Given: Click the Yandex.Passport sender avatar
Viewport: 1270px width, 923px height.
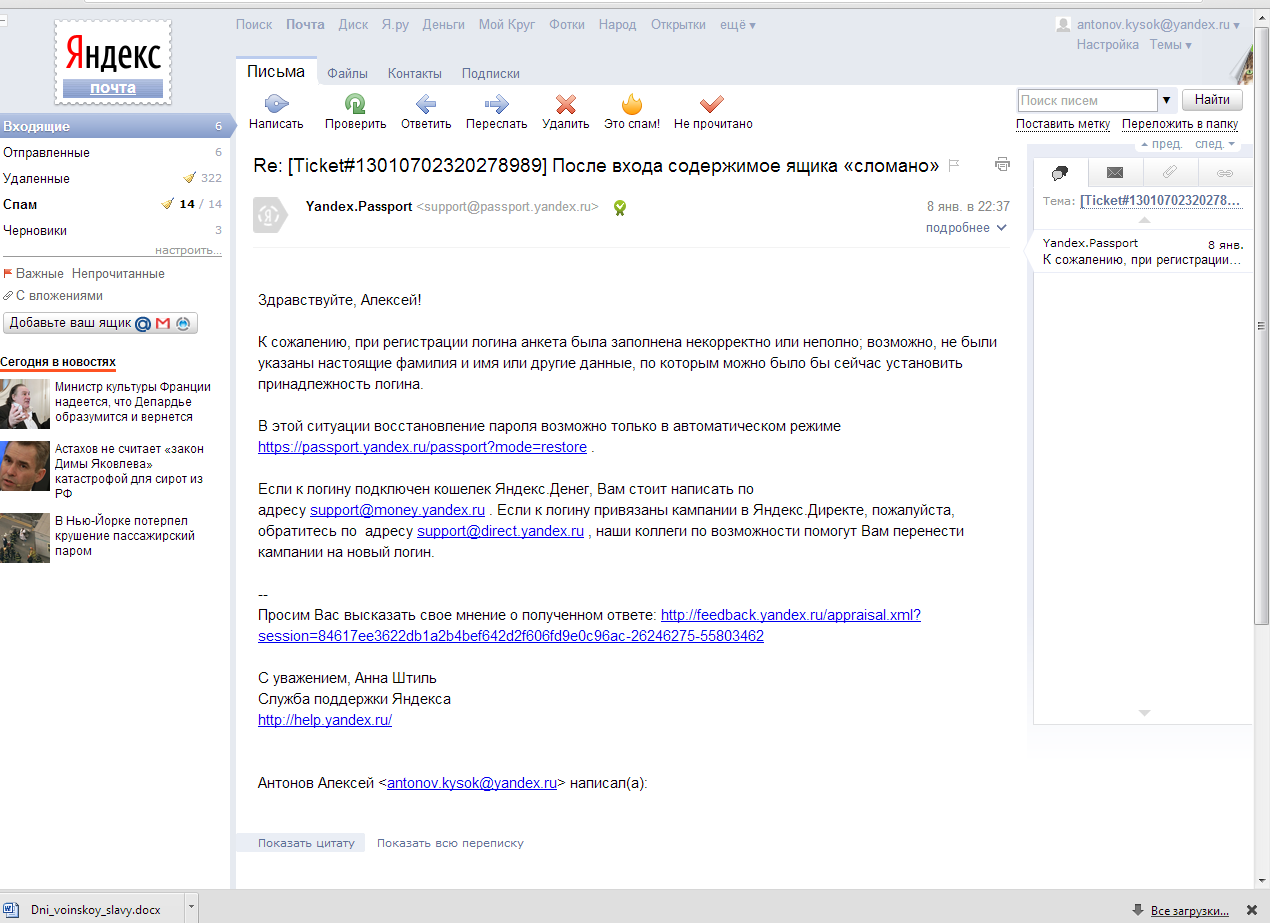Looking at the screenshot, I should coord(270,215).
